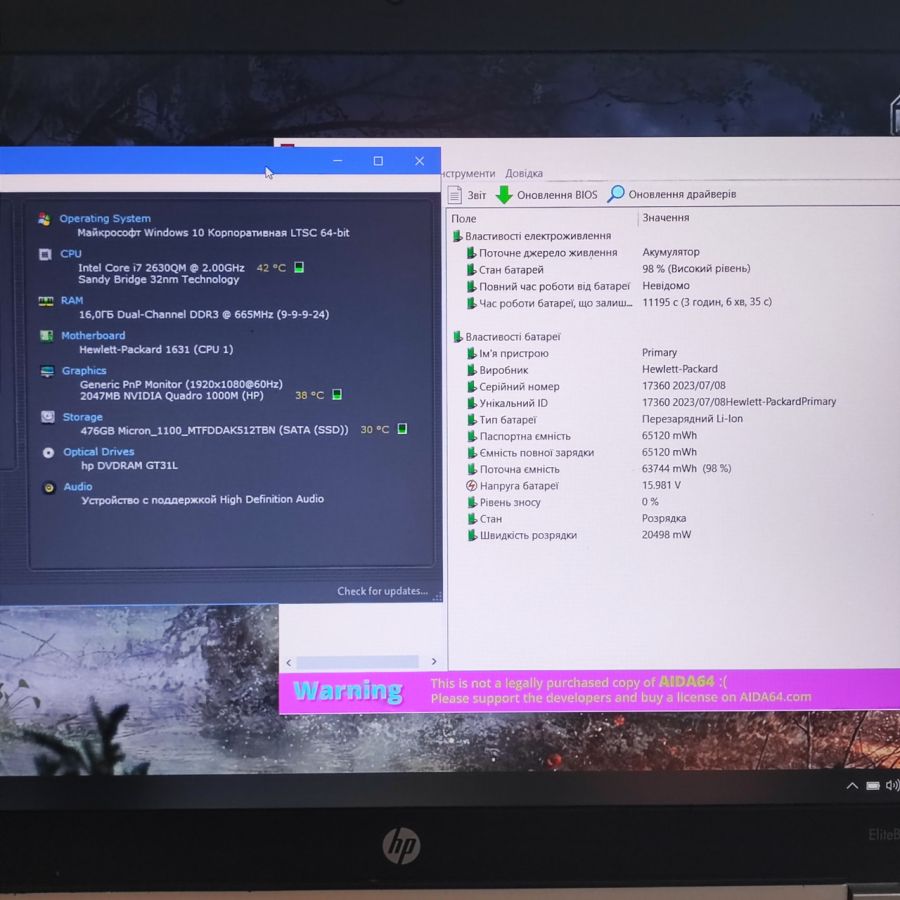
Task: Click the icon beside Швидкість розрядки row
Action: tap(472, 536)
